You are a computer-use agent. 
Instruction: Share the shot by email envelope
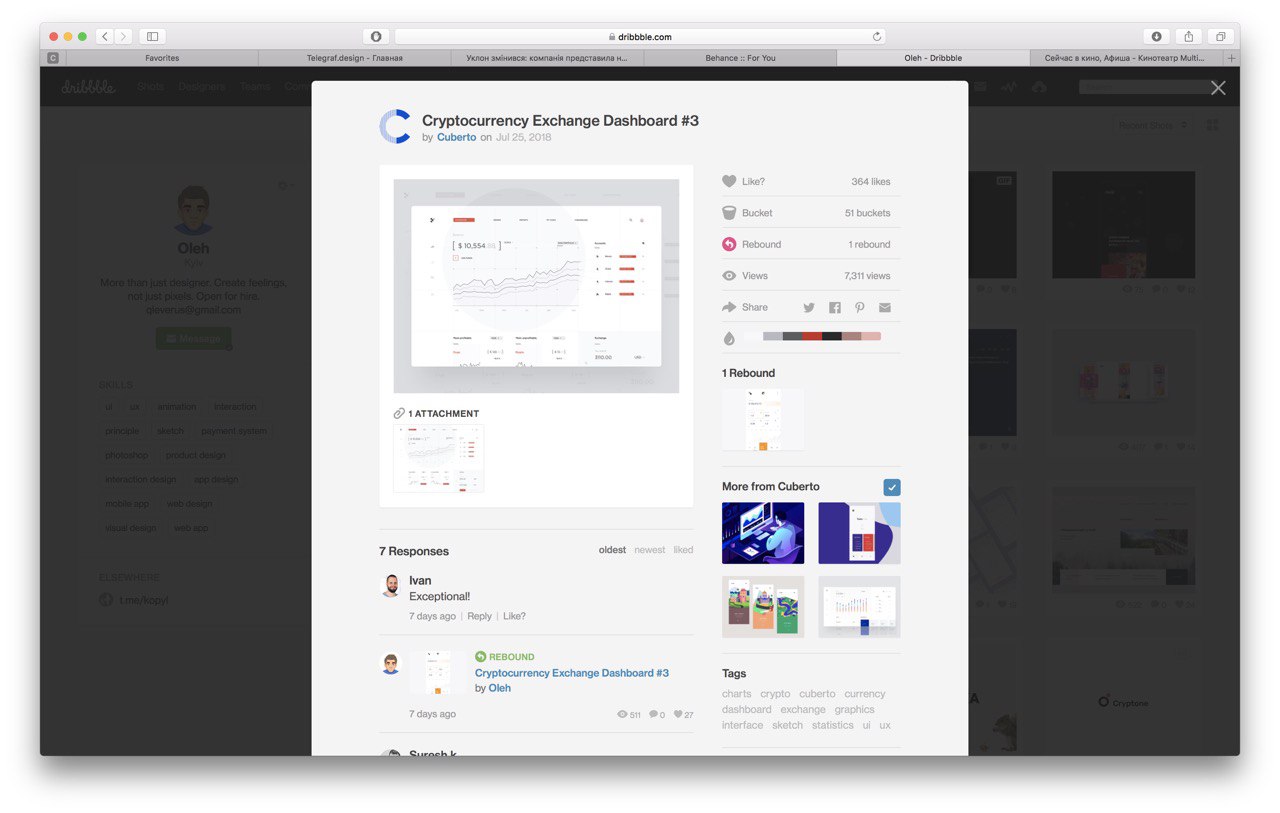884,307
